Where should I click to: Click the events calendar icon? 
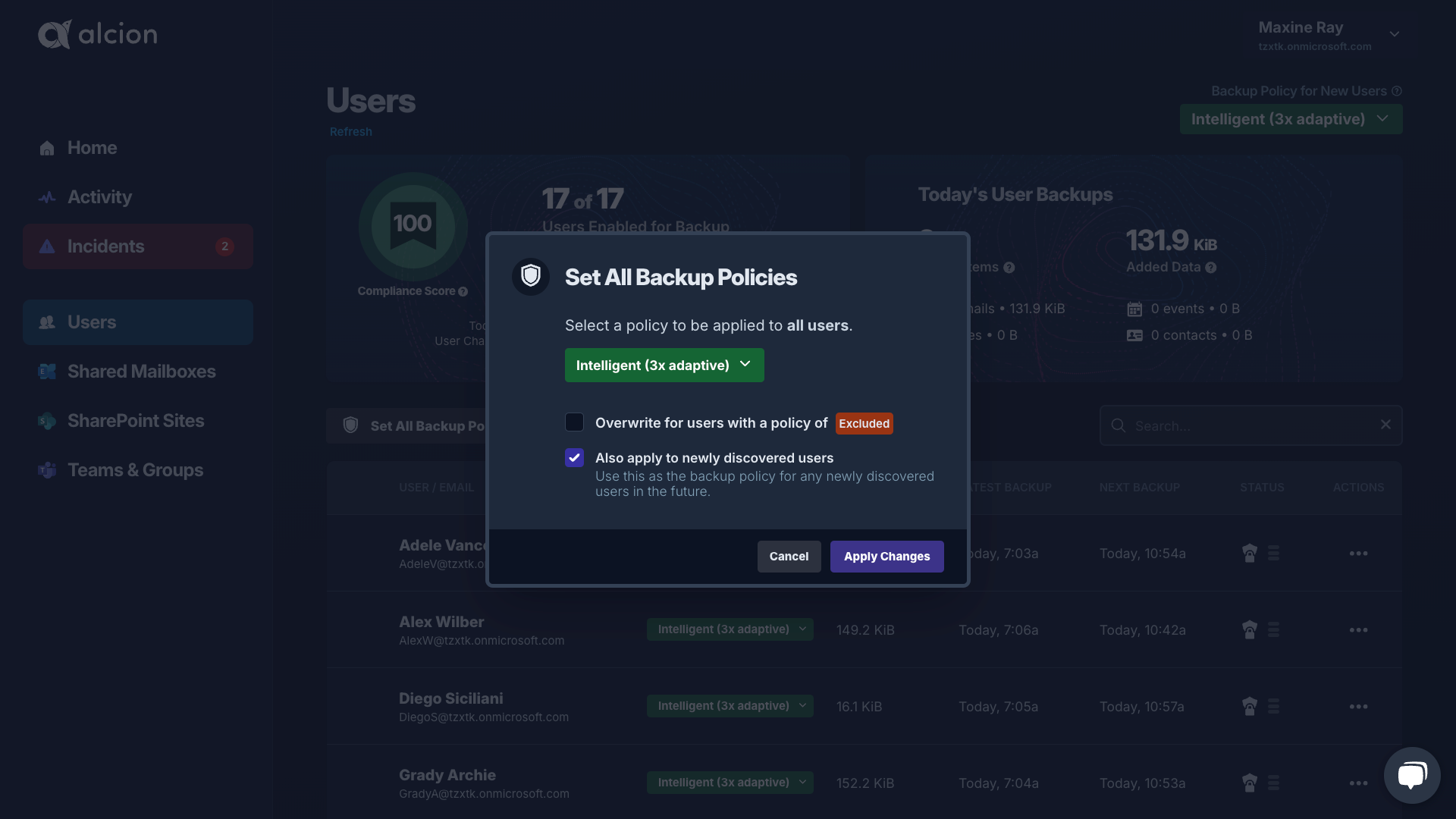coord(1134,309)
